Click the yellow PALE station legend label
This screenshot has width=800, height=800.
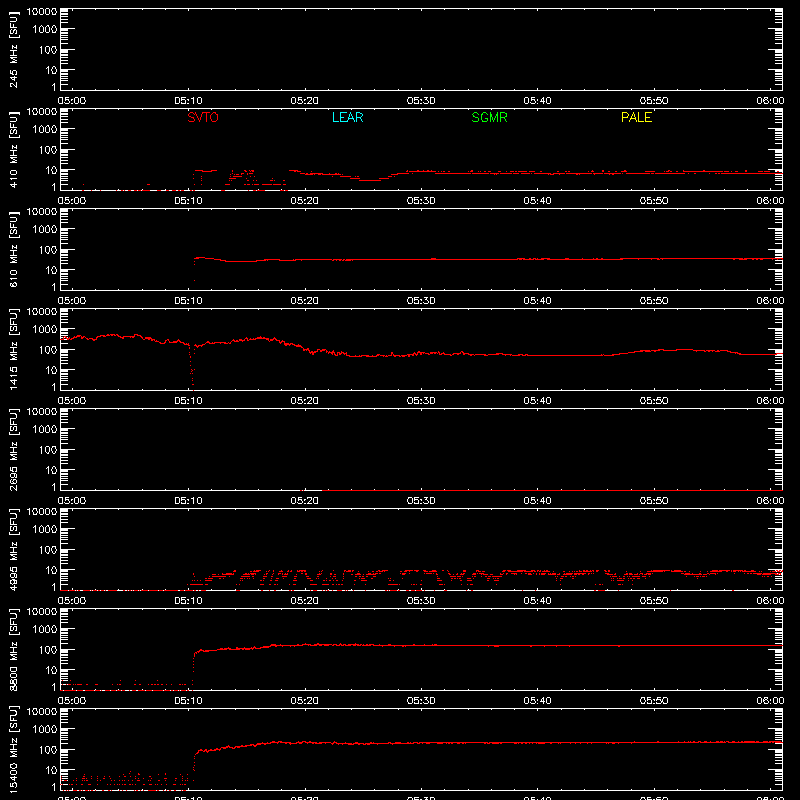click(636, 117)
